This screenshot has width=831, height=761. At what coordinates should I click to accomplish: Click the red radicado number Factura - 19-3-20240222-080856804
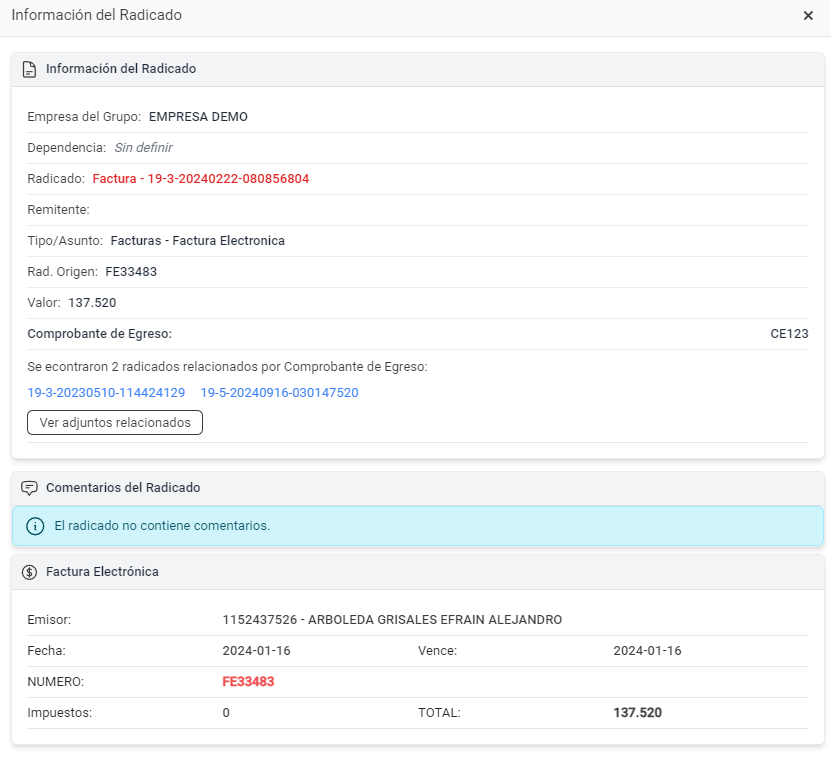(201, 179)
